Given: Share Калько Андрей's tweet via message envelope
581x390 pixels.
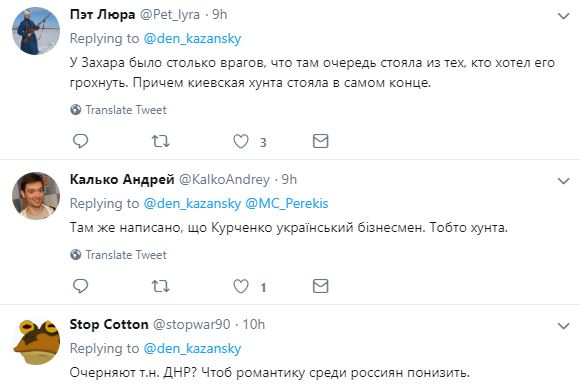Looking at the screenshot, I should 321,286.
